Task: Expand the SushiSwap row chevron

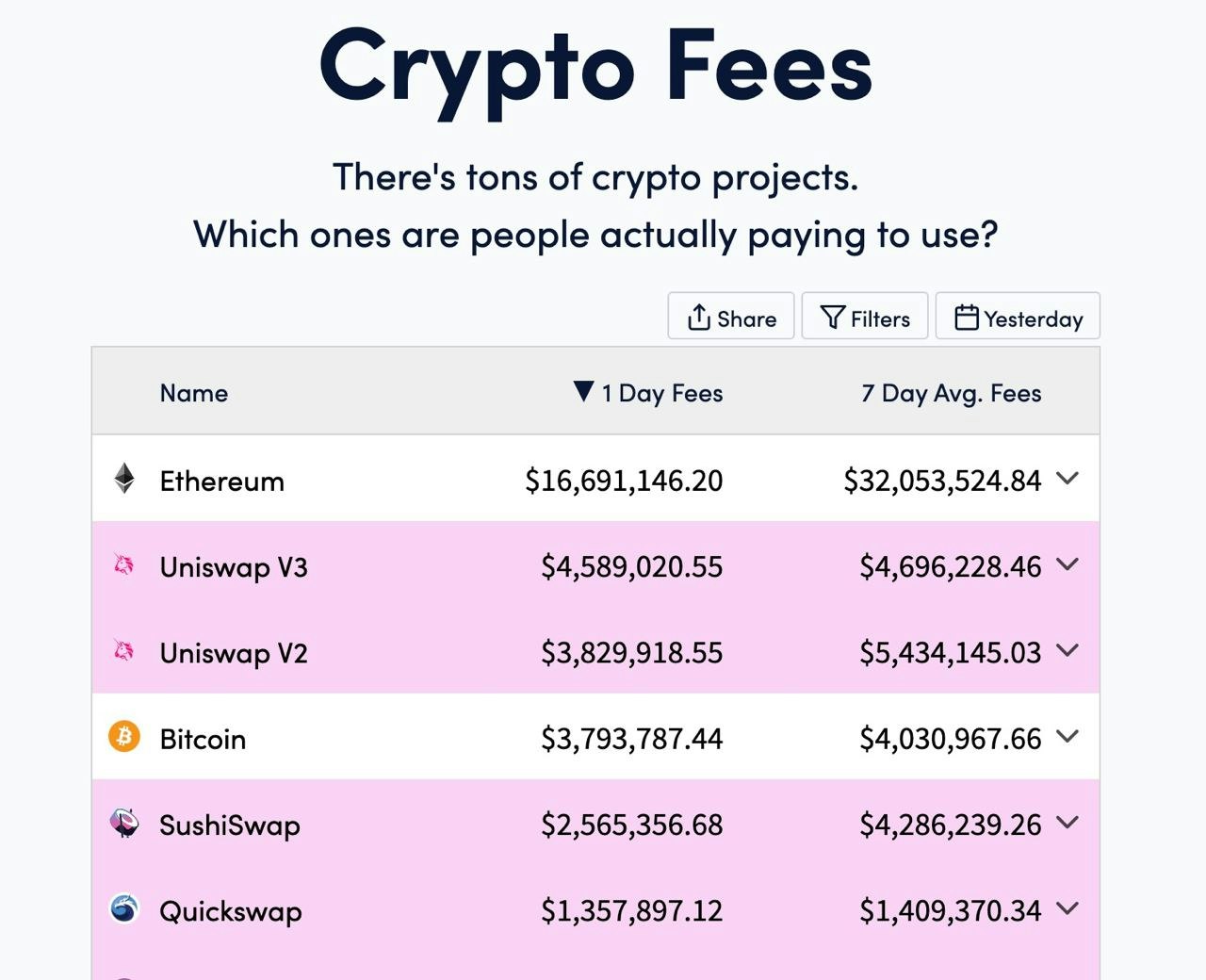Action: (1068, 824)
